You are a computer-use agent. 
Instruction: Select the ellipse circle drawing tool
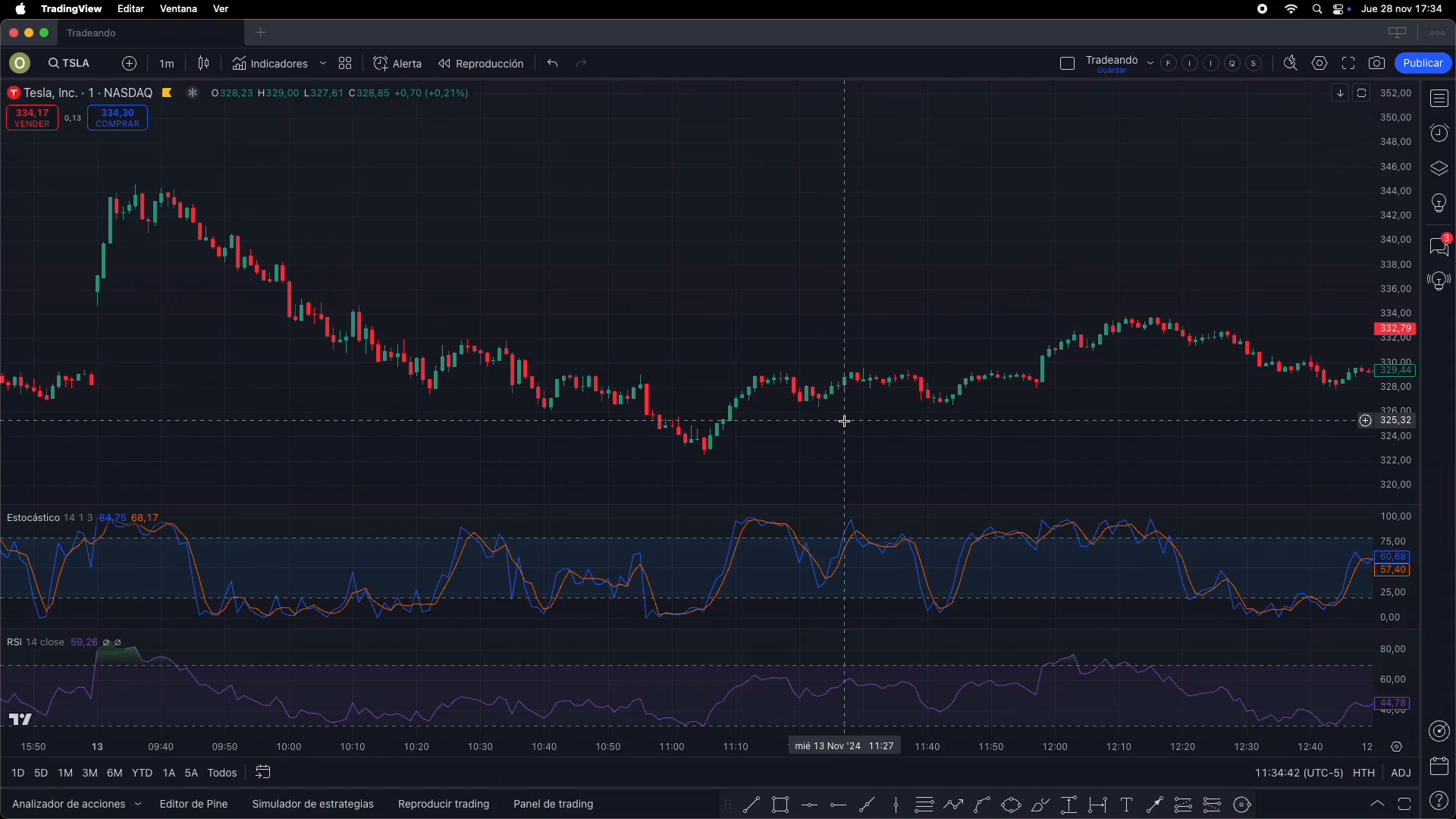pos(1011,805)
